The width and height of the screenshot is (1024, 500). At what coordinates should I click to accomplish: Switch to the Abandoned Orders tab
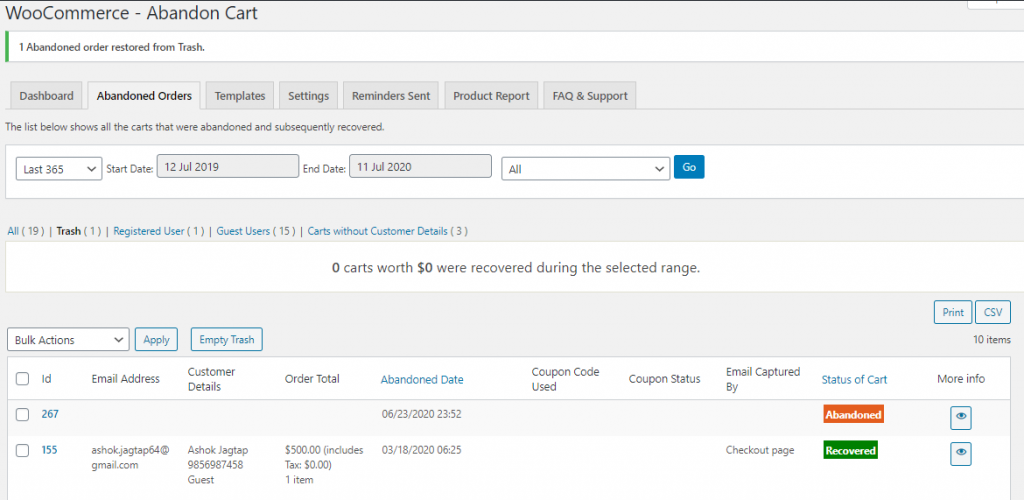pos(144,96)
